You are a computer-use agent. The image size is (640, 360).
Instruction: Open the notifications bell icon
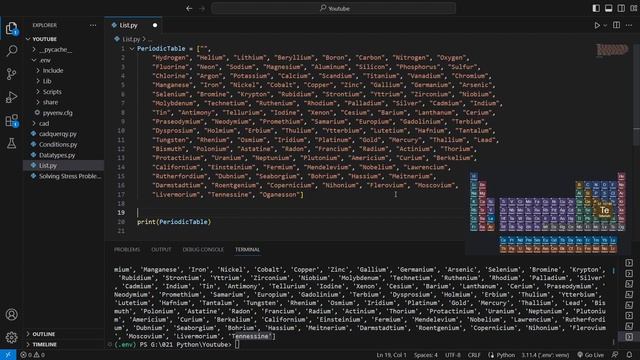coord(629,355)
